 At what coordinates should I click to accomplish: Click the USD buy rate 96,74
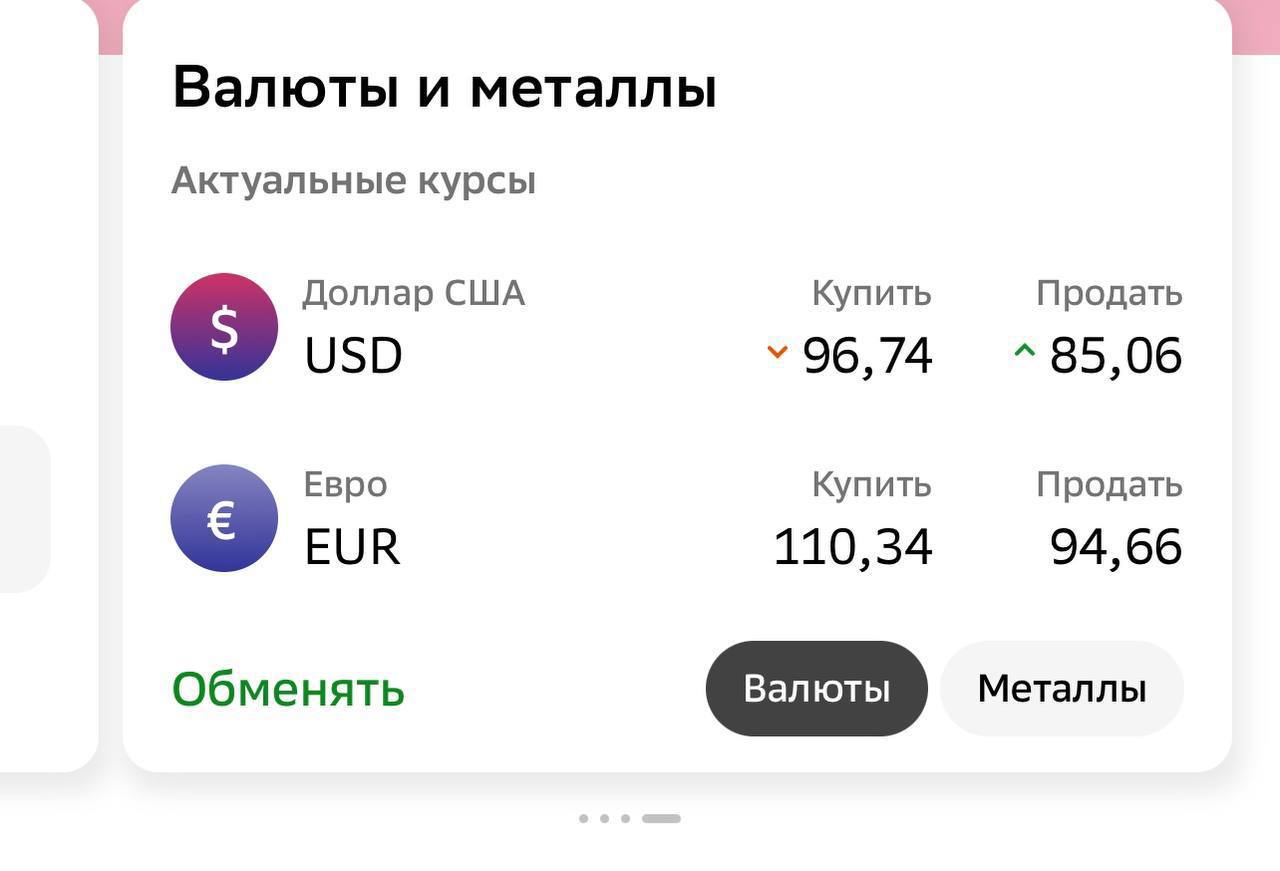(x=867, y=356)
